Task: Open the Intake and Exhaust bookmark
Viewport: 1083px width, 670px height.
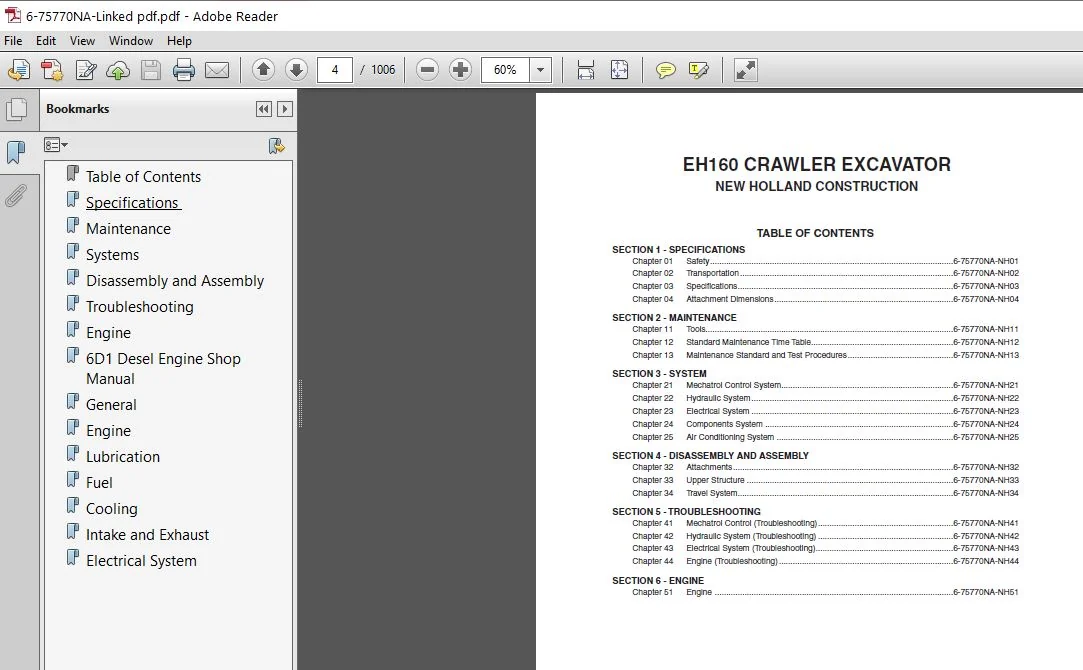Action: point(147,535)
